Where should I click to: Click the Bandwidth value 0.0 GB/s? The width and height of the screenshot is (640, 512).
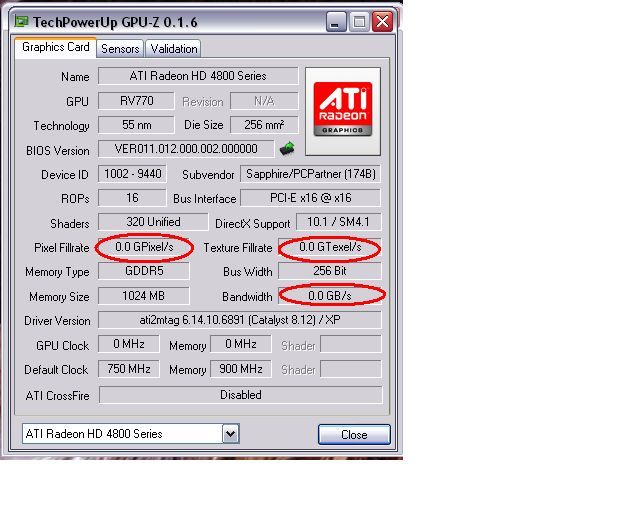pos(330,296)
